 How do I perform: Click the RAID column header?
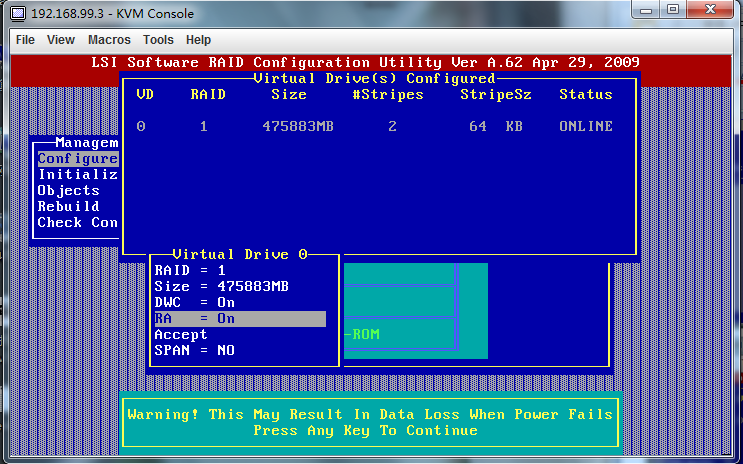point(208,95)
